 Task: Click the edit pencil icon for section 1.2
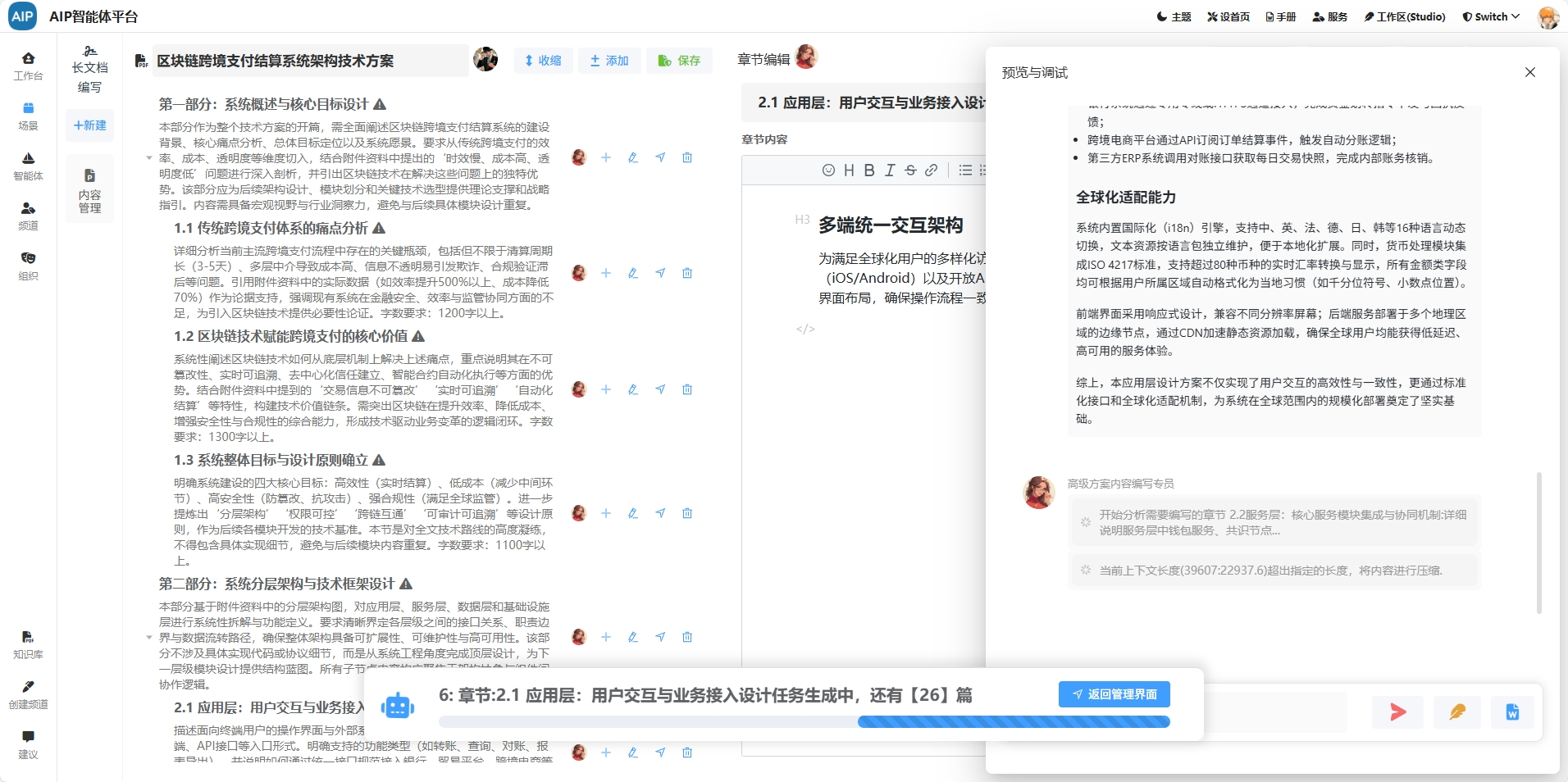(633, 389)
